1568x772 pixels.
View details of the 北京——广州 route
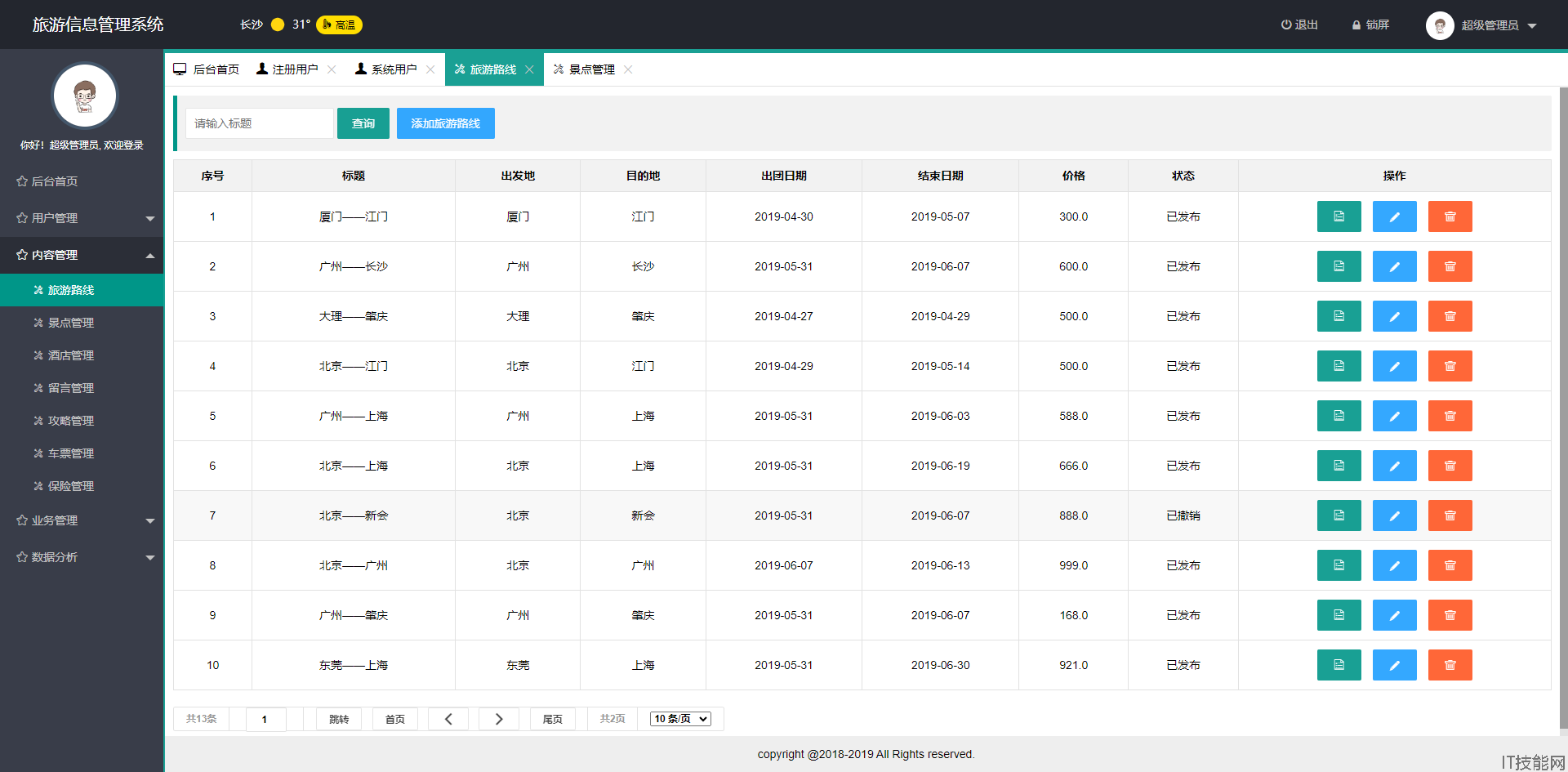coord(1339,565)
